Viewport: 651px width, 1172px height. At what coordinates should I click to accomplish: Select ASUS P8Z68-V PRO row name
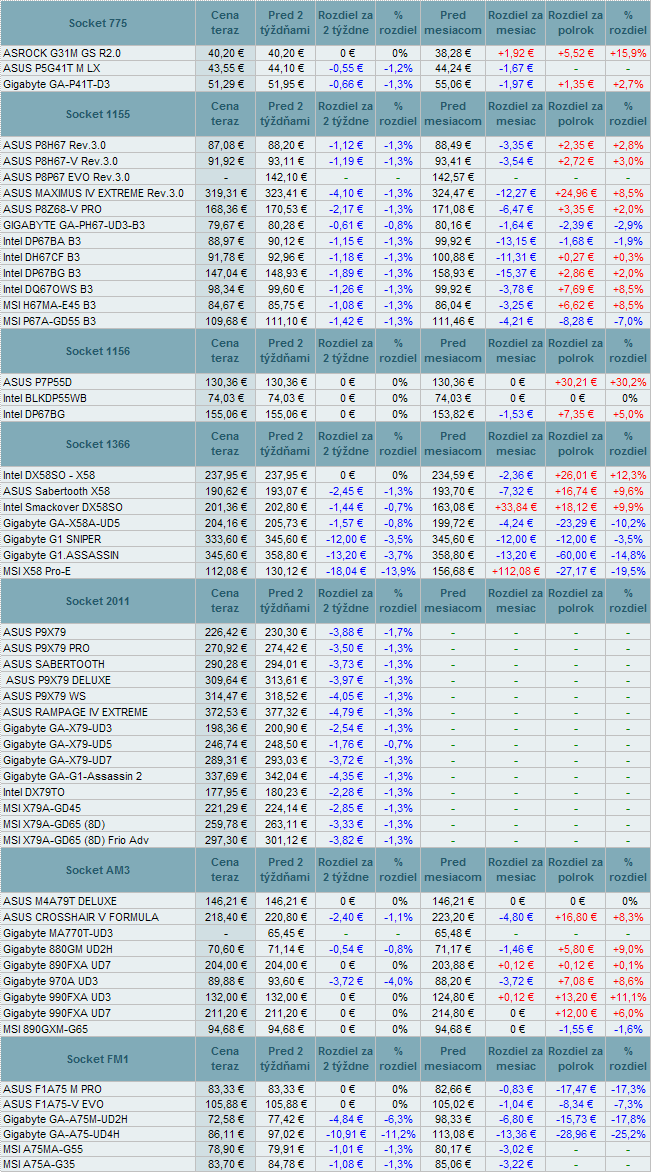(53, 209)
